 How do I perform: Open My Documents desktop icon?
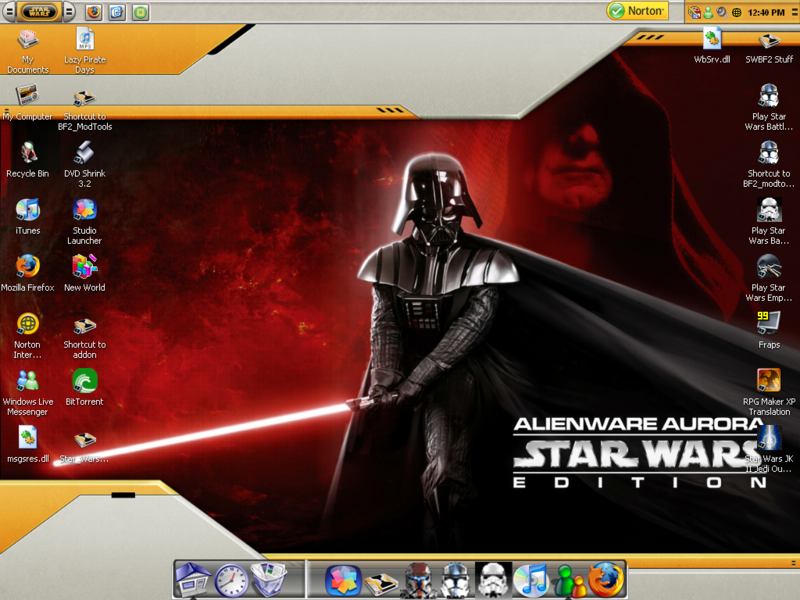click(x=28, y=52)
